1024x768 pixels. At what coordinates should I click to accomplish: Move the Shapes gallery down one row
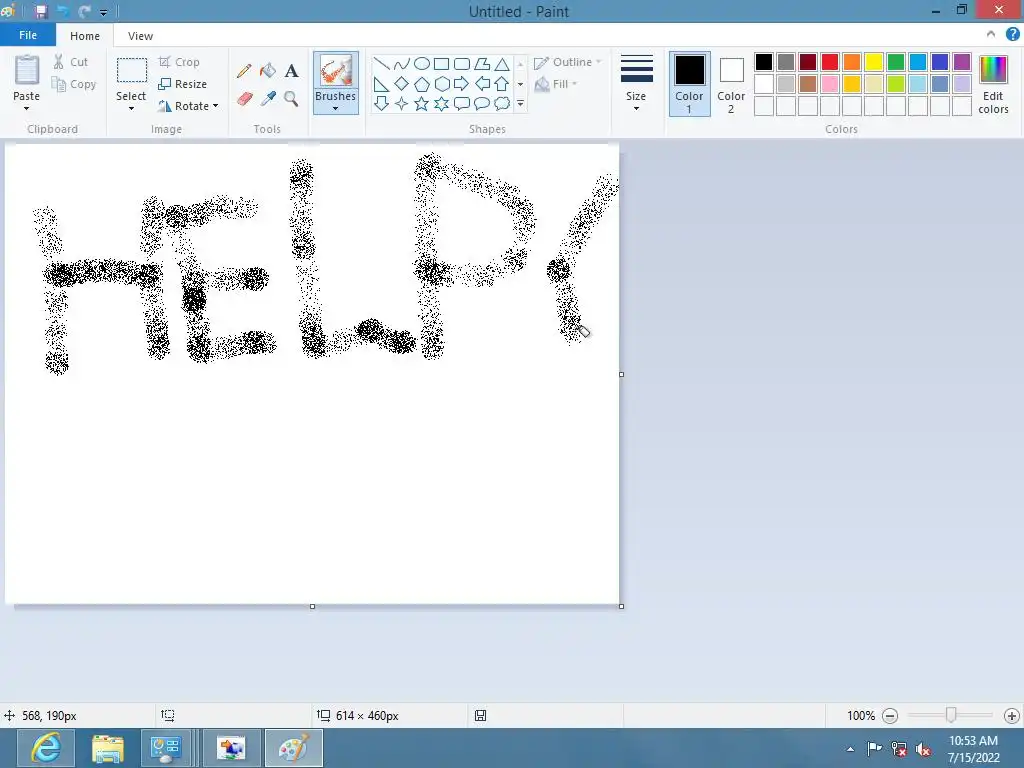[x=520, y=84]
